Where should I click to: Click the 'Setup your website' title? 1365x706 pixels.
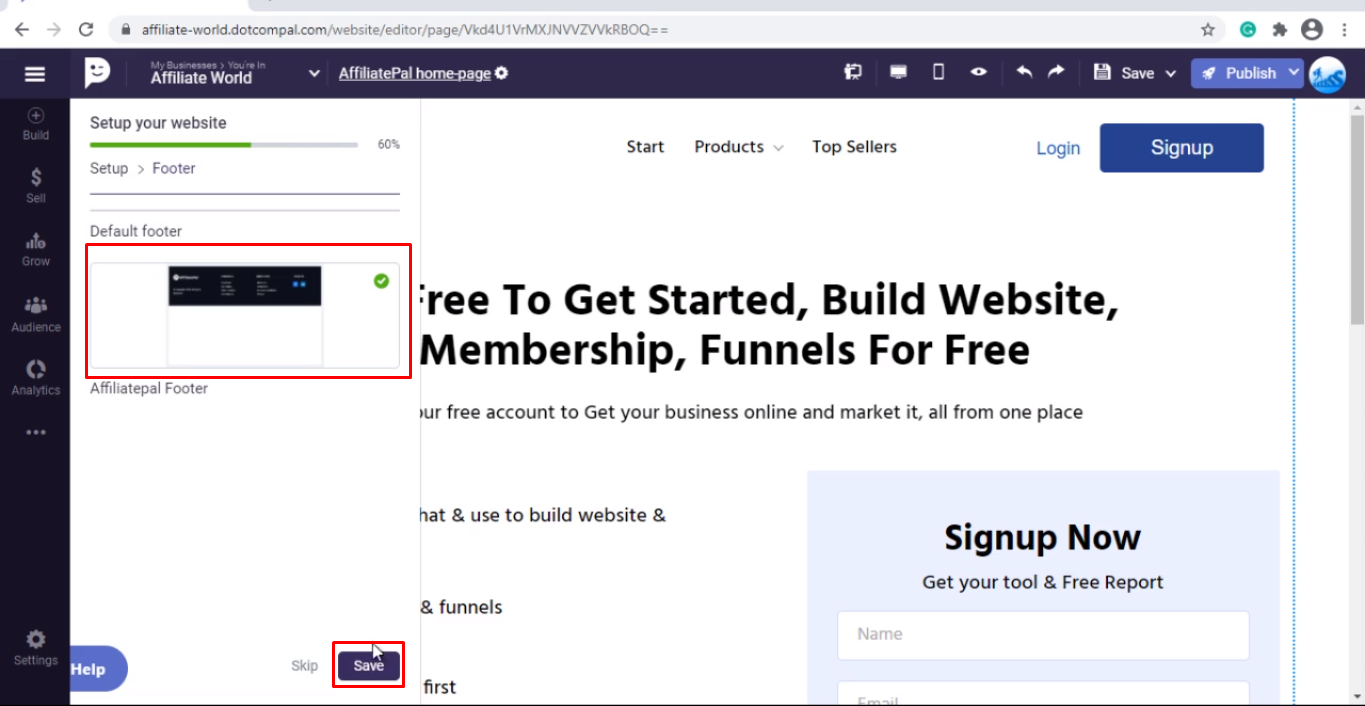pyautogui.click(x=158, y=123)
